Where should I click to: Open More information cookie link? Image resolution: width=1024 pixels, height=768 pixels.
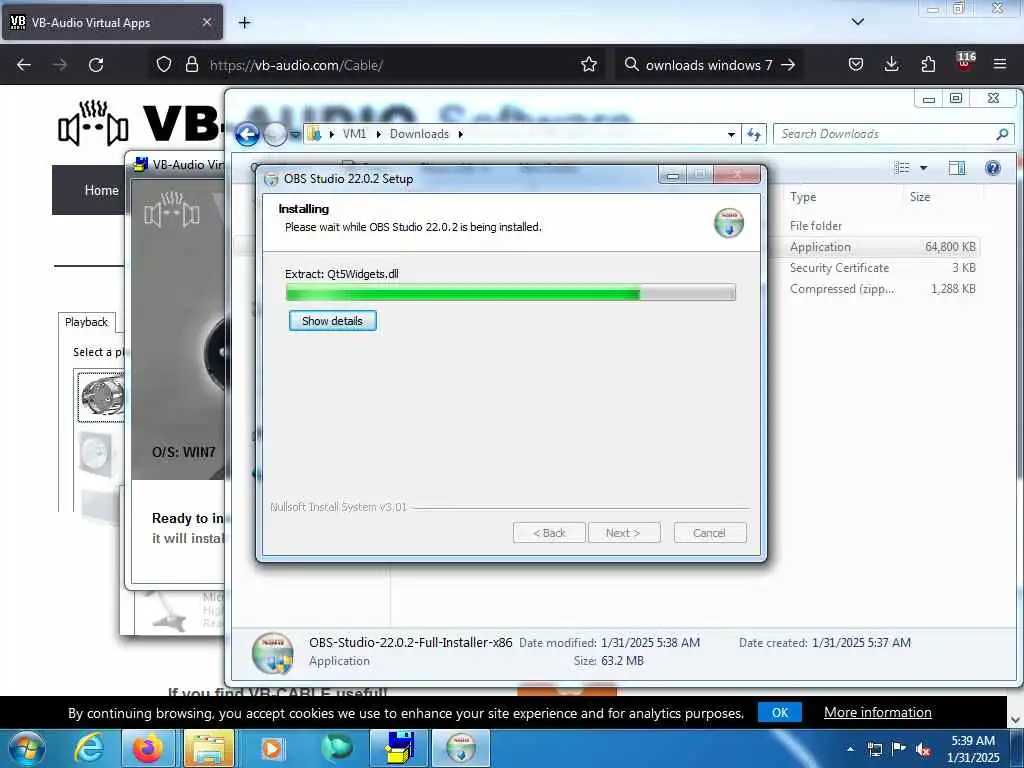pos(877,712)
